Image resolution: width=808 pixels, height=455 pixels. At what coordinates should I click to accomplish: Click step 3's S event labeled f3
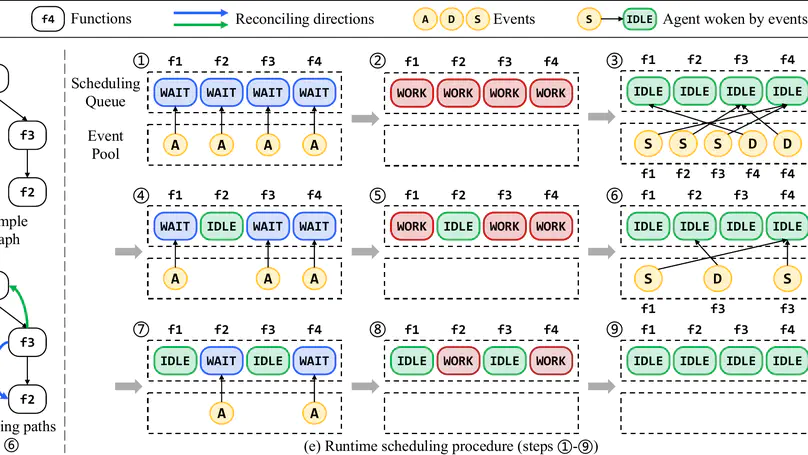[x=718, y=143]
